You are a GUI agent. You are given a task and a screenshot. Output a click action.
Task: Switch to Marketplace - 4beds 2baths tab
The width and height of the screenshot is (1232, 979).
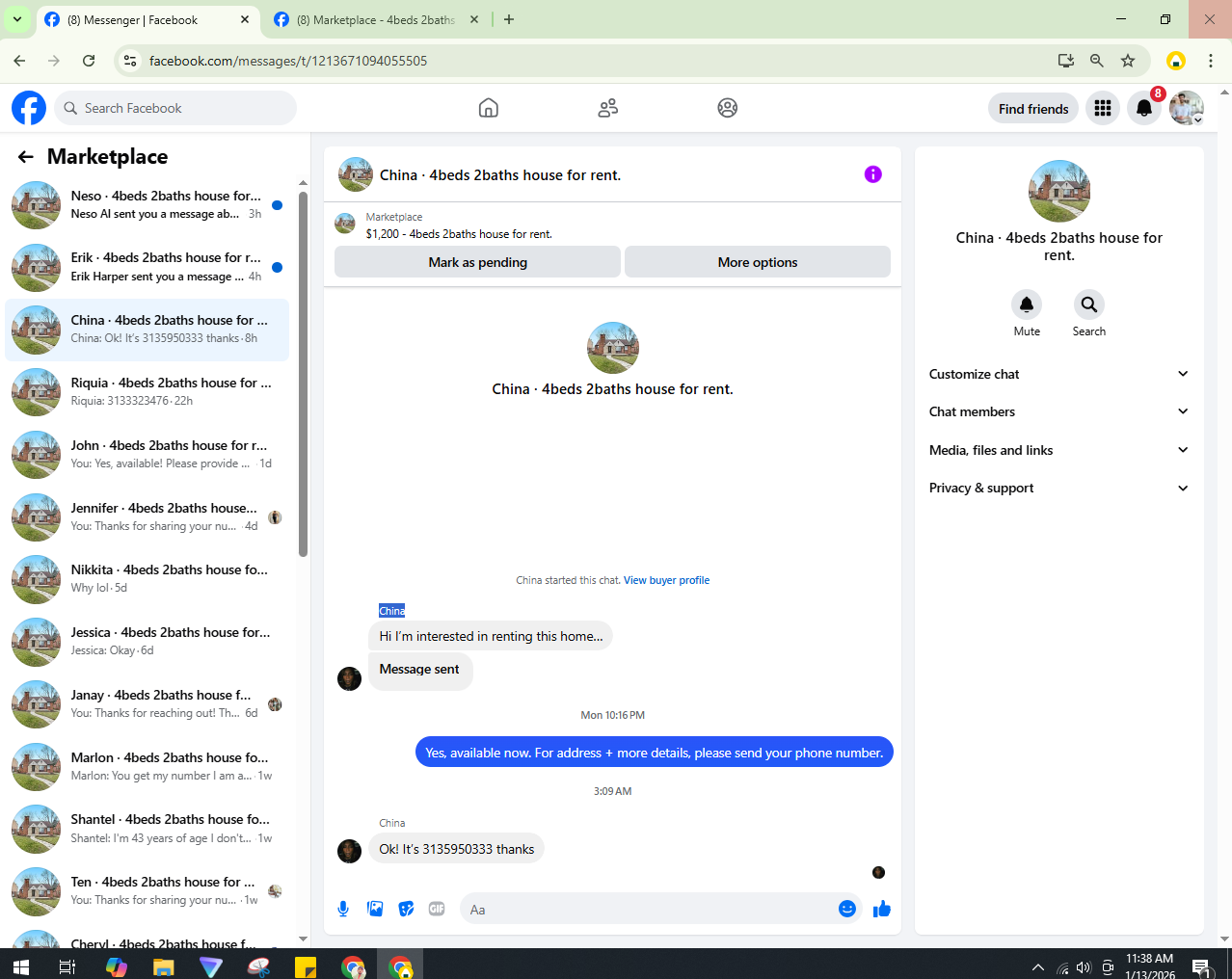(x=376, y=20)
